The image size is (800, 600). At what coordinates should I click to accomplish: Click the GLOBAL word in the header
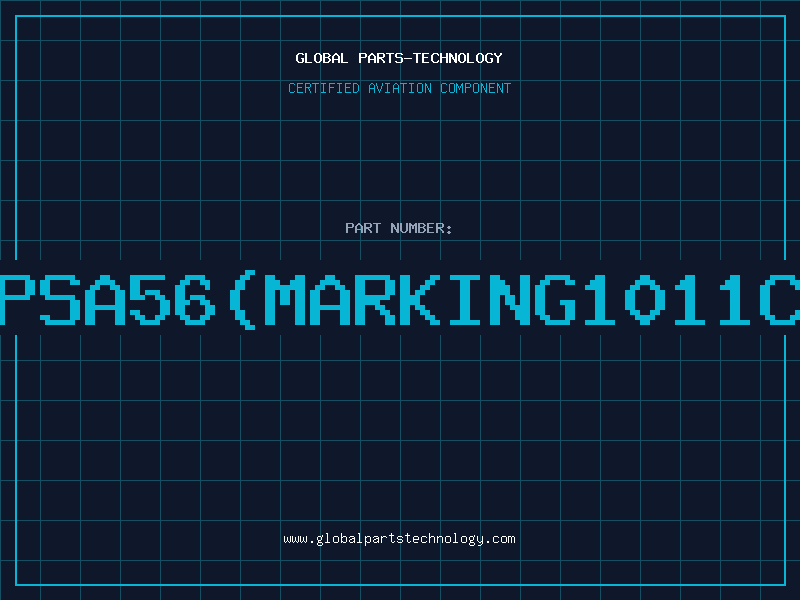point(321,58)
